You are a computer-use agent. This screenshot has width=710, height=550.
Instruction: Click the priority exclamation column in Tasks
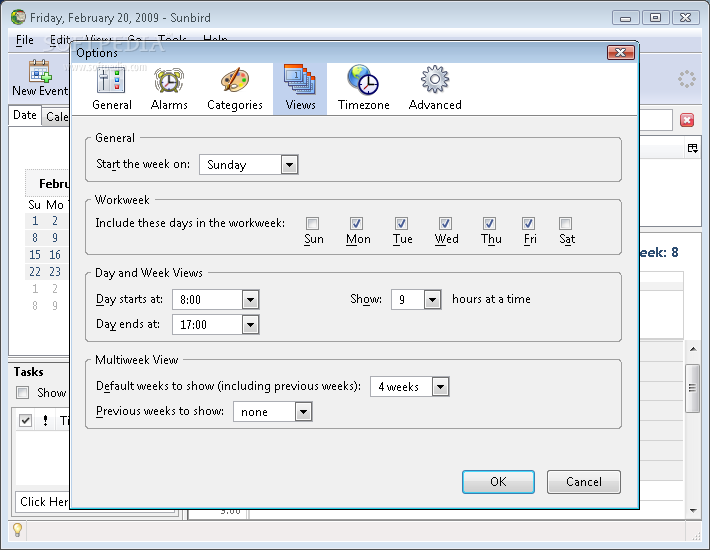(x=45, y=421)
